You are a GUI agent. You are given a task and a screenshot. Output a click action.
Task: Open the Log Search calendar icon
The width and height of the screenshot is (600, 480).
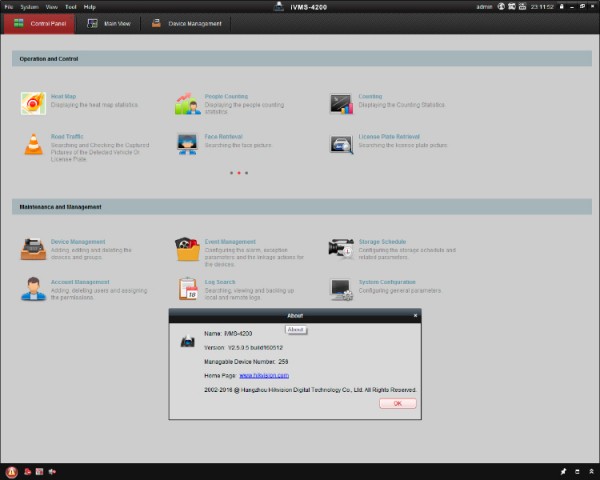click(x=188, y=289)
